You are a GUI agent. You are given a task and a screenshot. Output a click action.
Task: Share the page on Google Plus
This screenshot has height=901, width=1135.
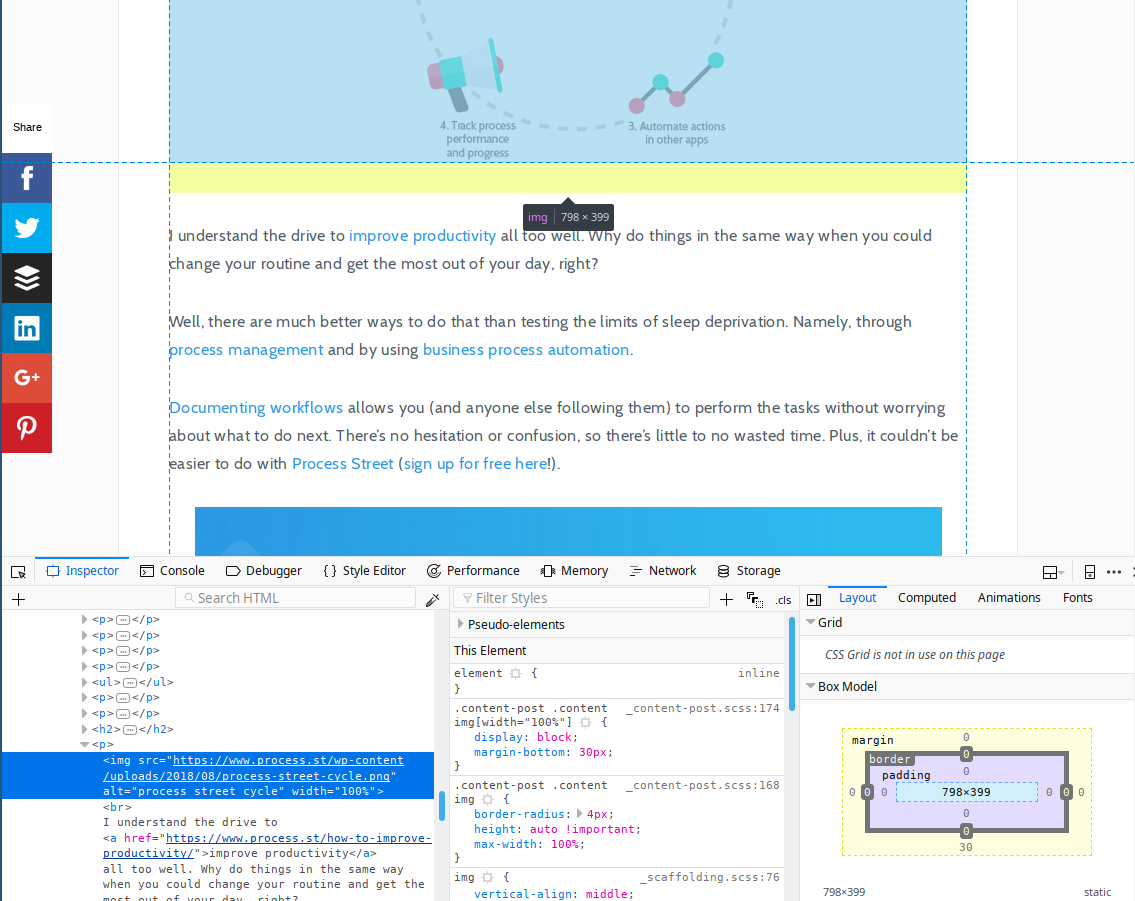tap(27, 378)
